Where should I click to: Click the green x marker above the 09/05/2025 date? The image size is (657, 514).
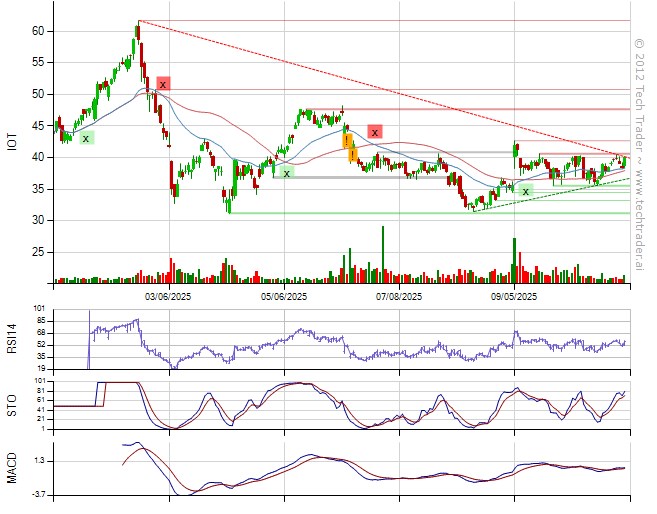point(525,190)
